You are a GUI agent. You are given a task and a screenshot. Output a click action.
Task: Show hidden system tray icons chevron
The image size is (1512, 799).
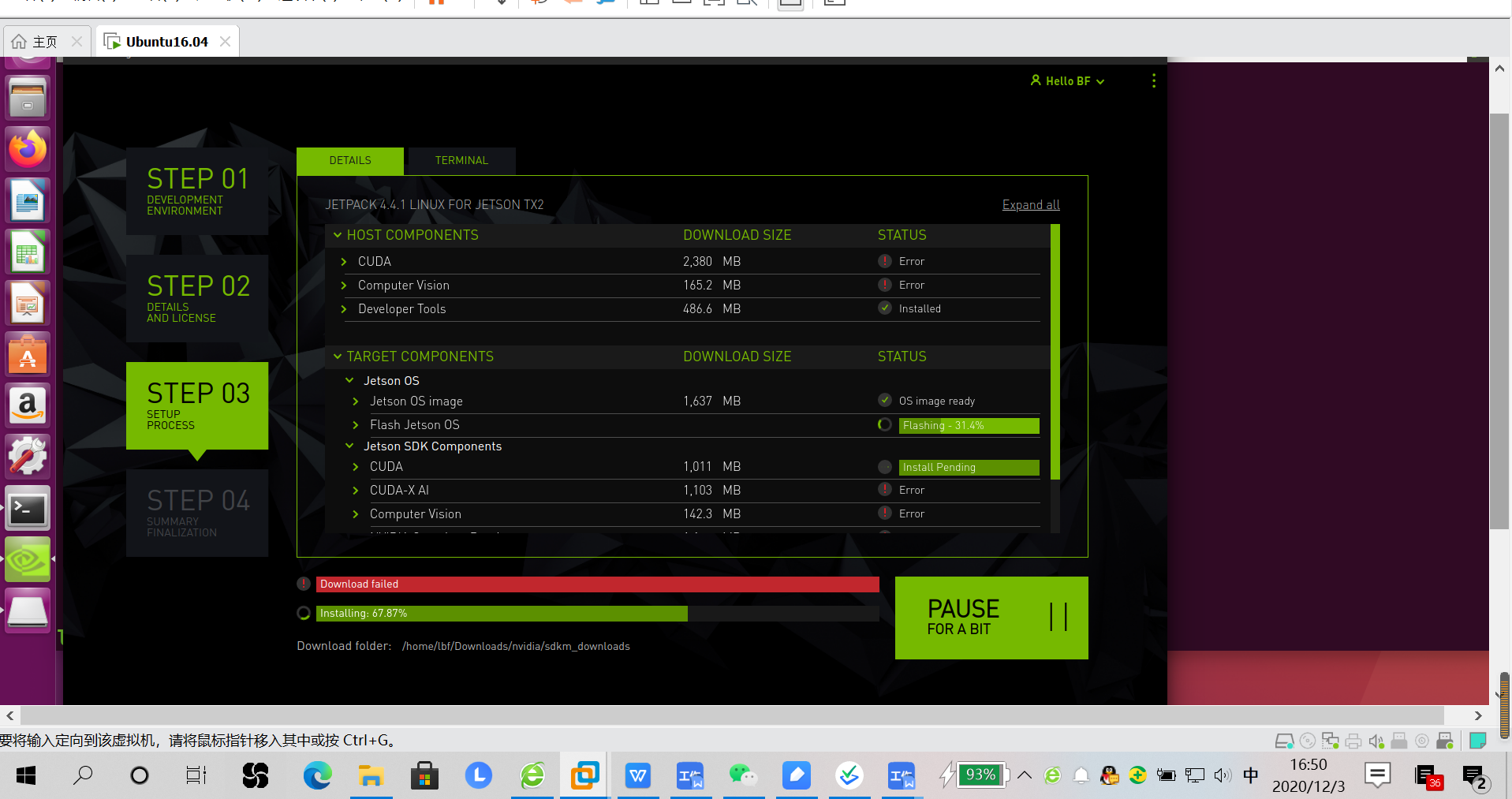pos(1025,775)
